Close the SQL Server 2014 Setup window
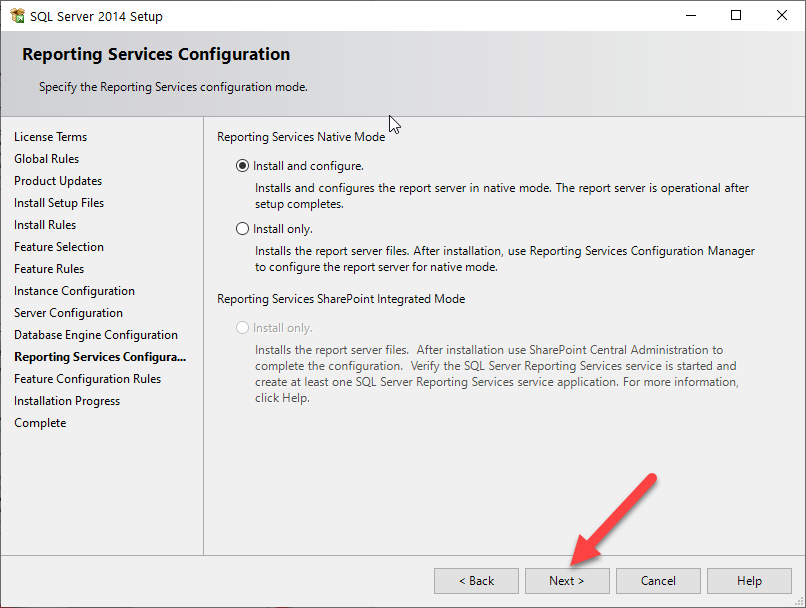The height and width of the screenshot is (608, 806). pos(781,15)
